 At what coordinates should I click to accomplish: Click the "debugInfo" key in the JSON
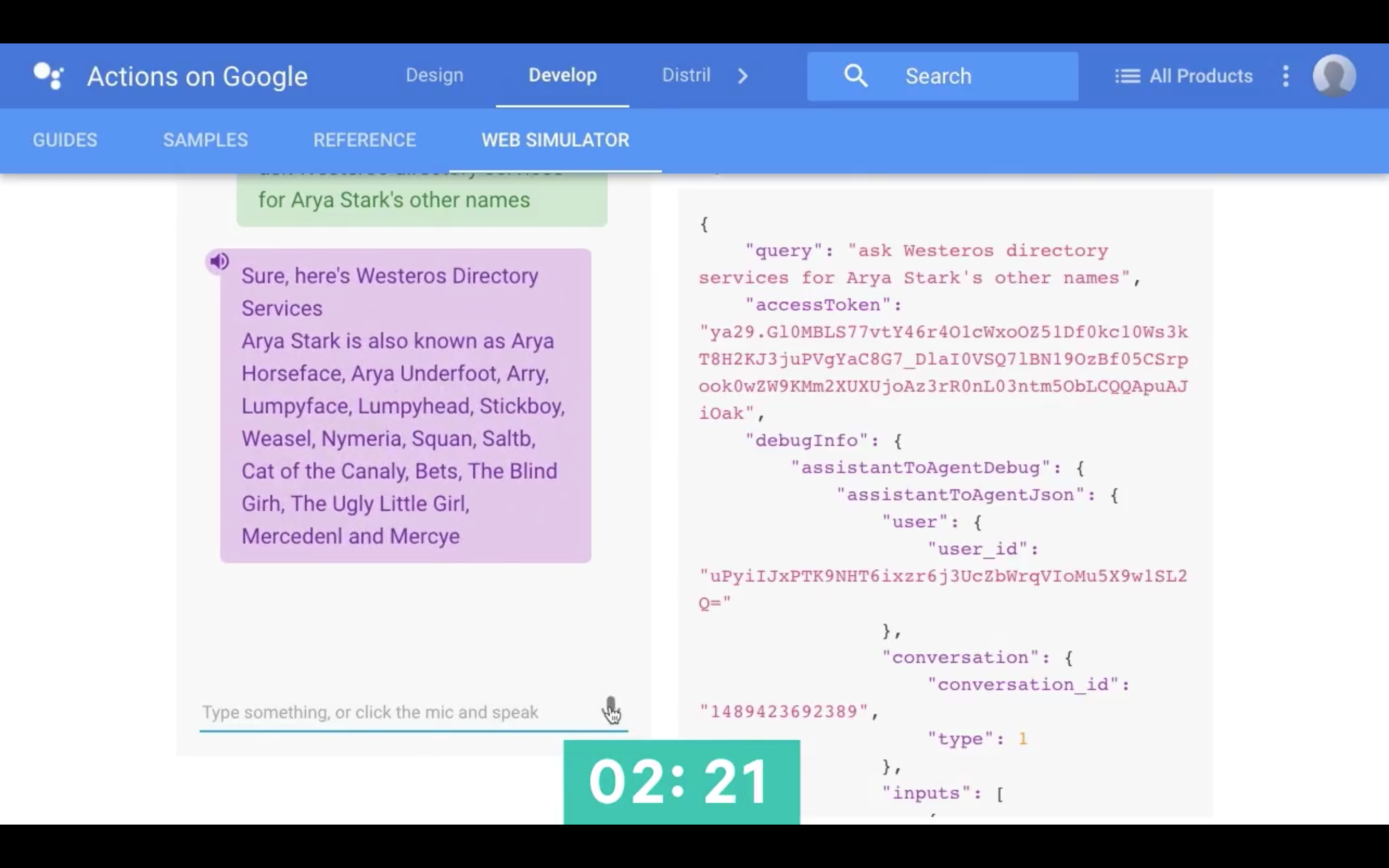(x=806, y=440)
